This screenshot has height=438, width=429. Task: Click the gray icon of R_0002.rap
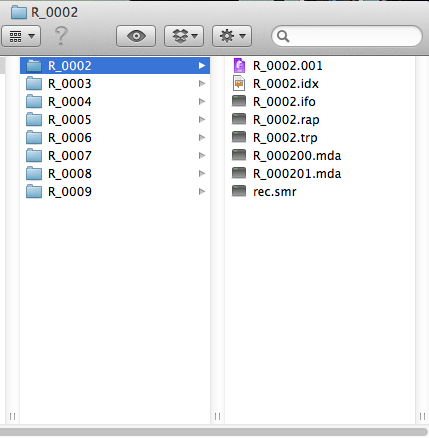tap(239, 119)
